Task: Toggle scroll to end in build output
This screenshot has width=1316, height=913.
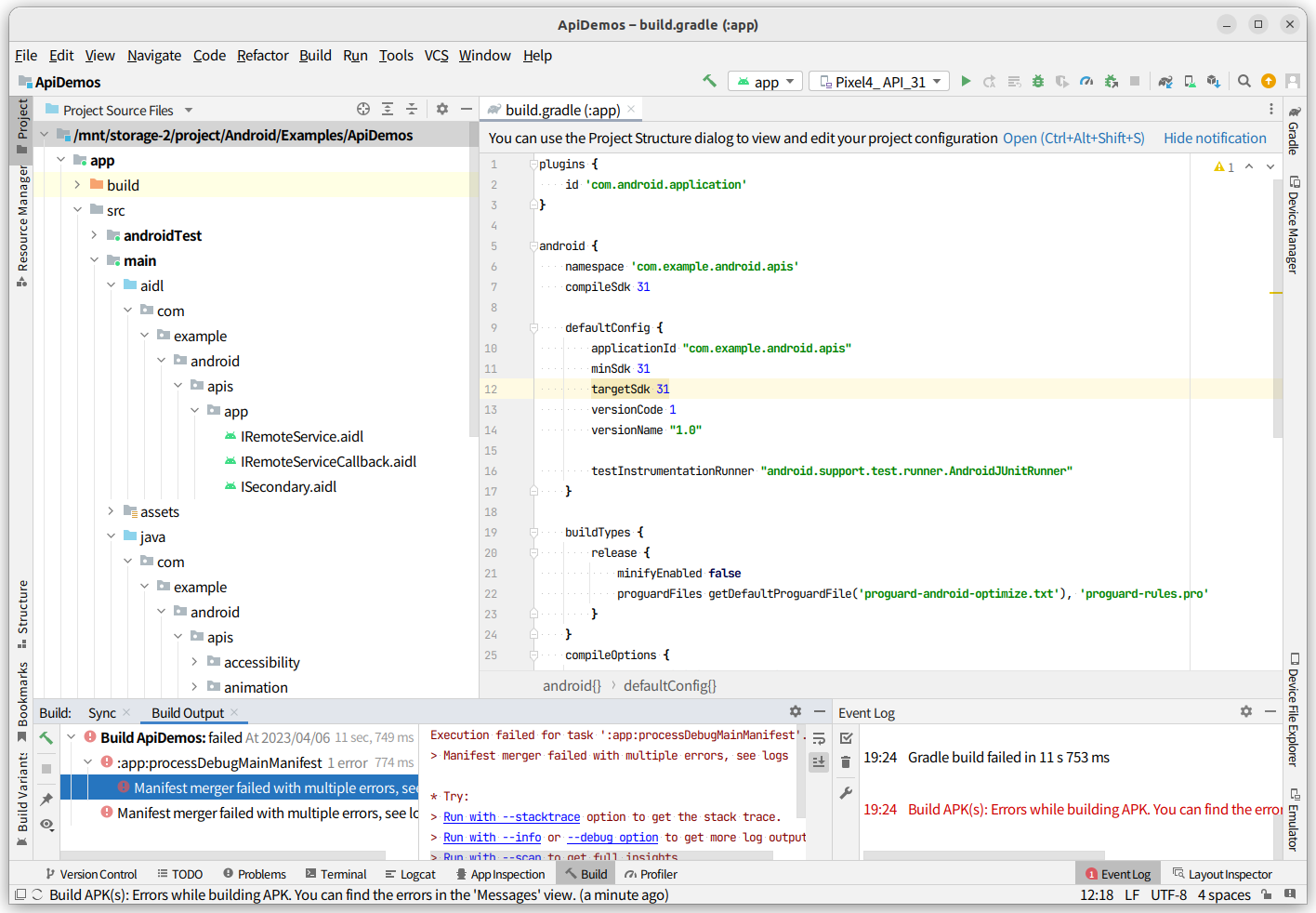Action: pyautogui.click(x=819, y=761)
